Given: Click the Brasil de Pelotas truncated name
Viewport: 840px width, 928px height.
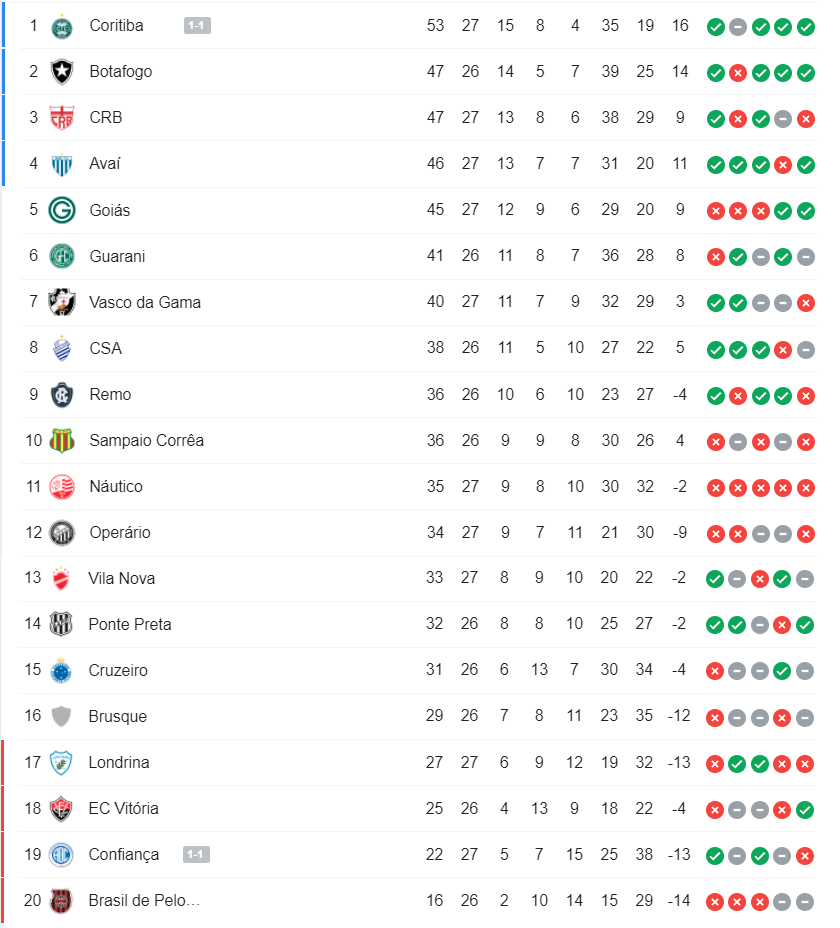Looking at the screenshot, I should click(144, 900).
